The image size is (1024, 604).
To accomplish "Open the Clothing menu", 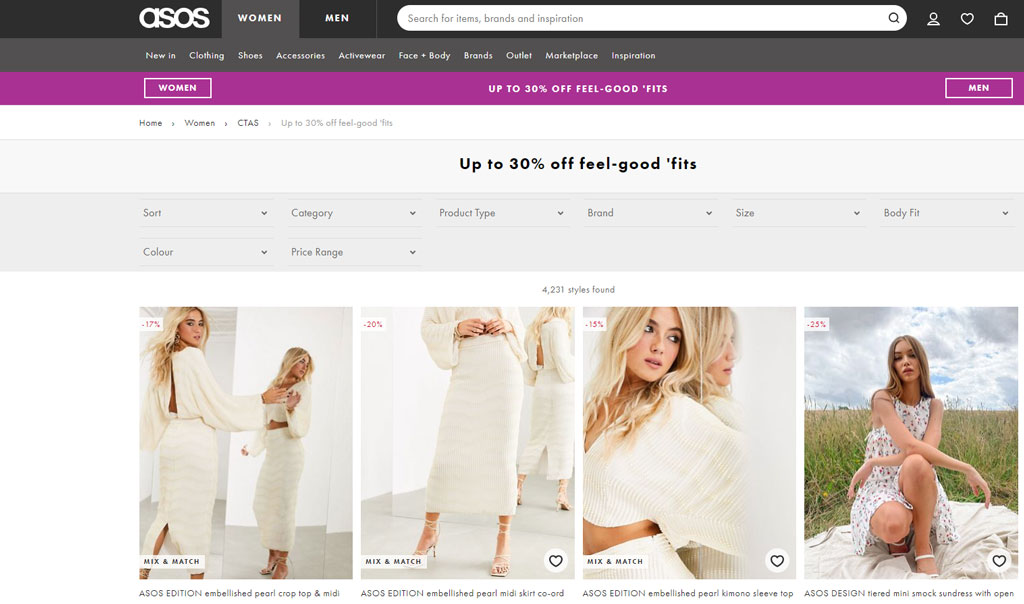I will [206, 56].
